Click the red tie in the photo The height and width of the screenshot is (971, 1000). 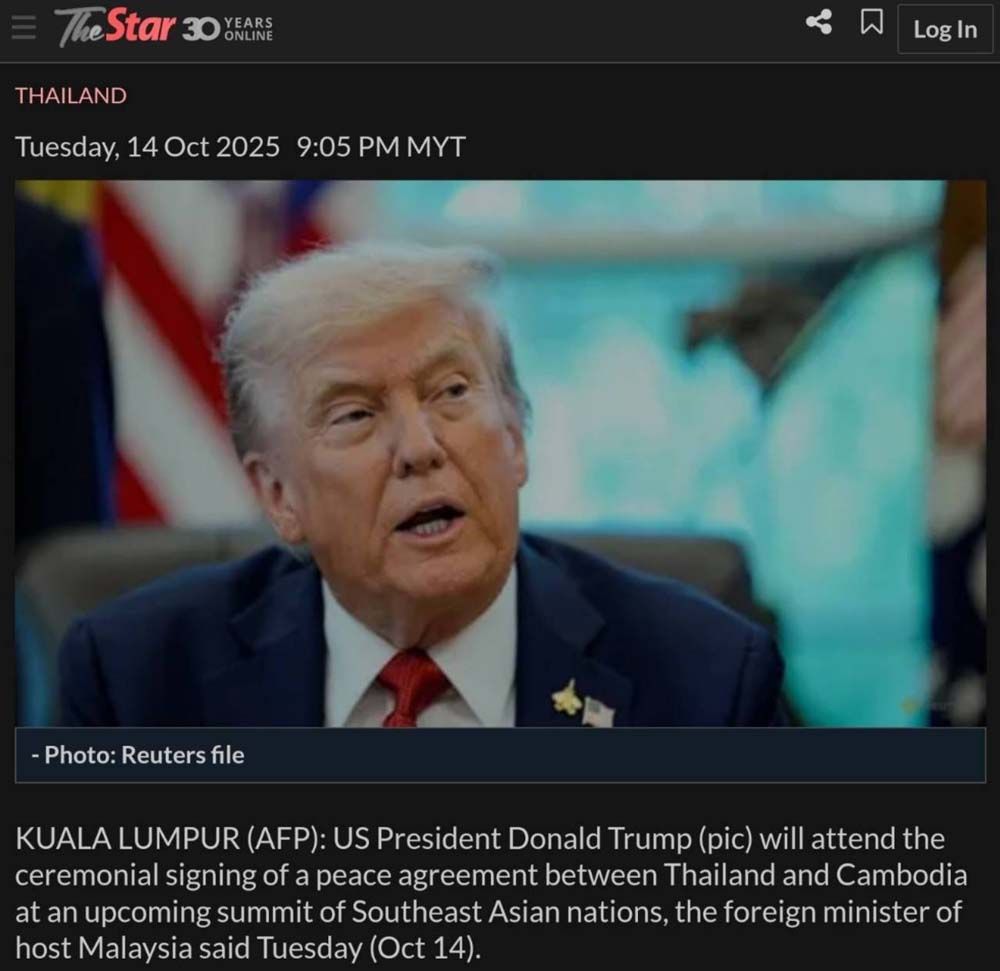[x=411, y=689]
